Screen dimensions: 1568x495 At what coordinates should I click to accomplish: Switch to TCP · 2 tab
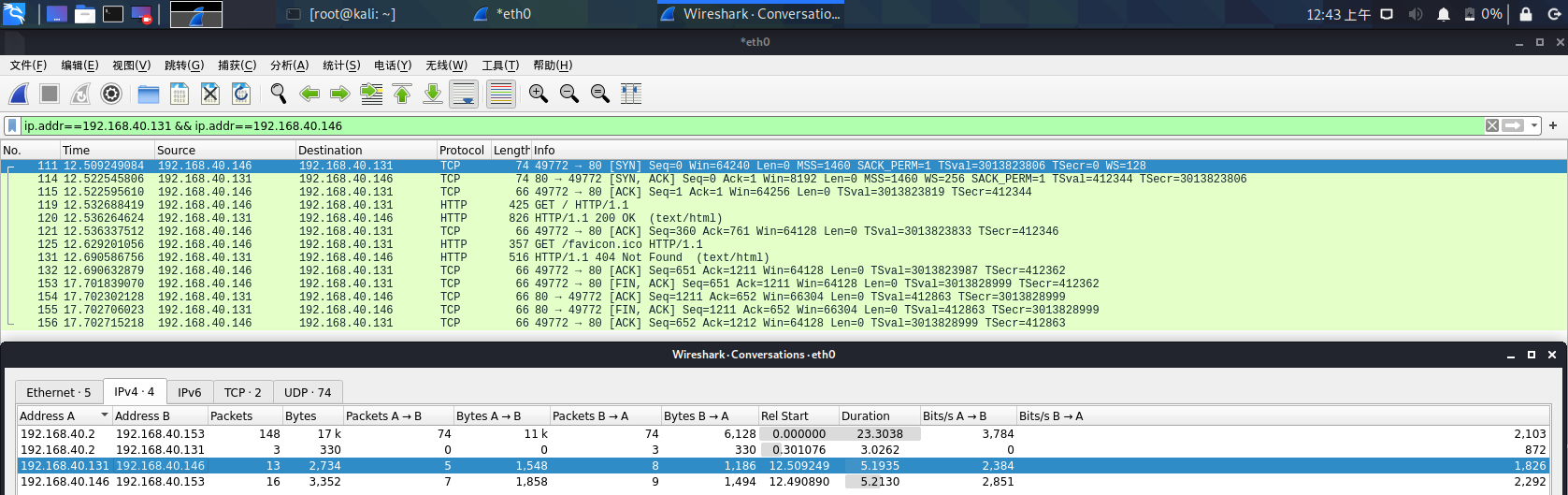[243, 393]
